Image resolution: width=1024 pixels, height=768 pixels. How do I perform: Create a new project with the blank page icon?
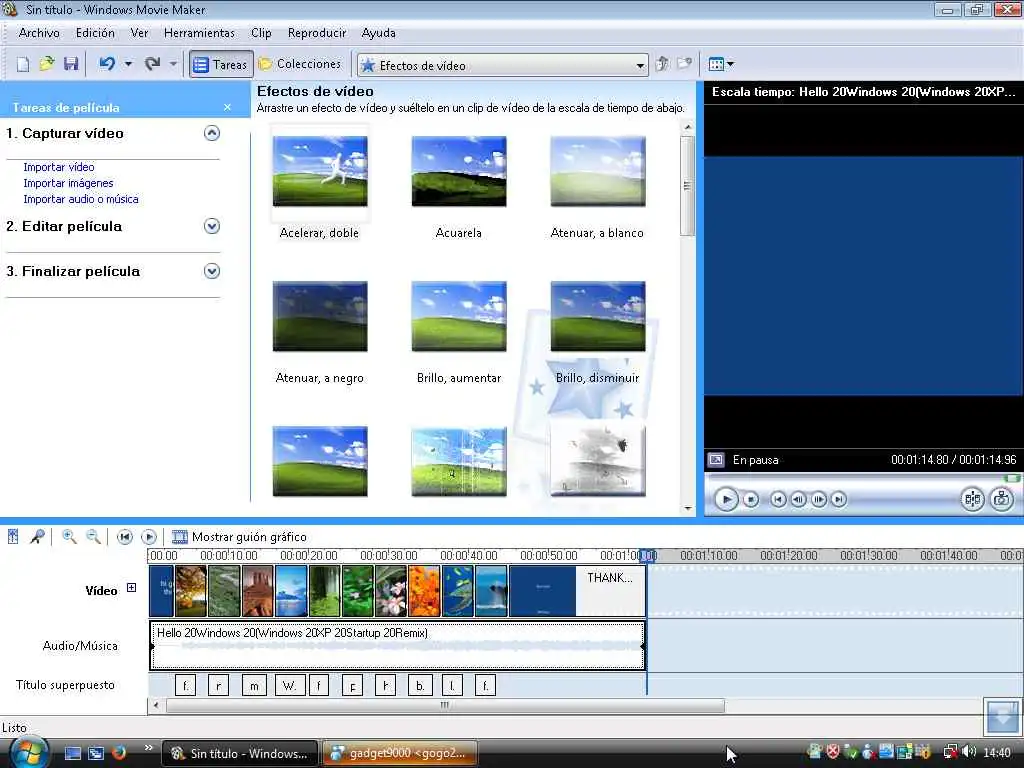tap(23, 64)
